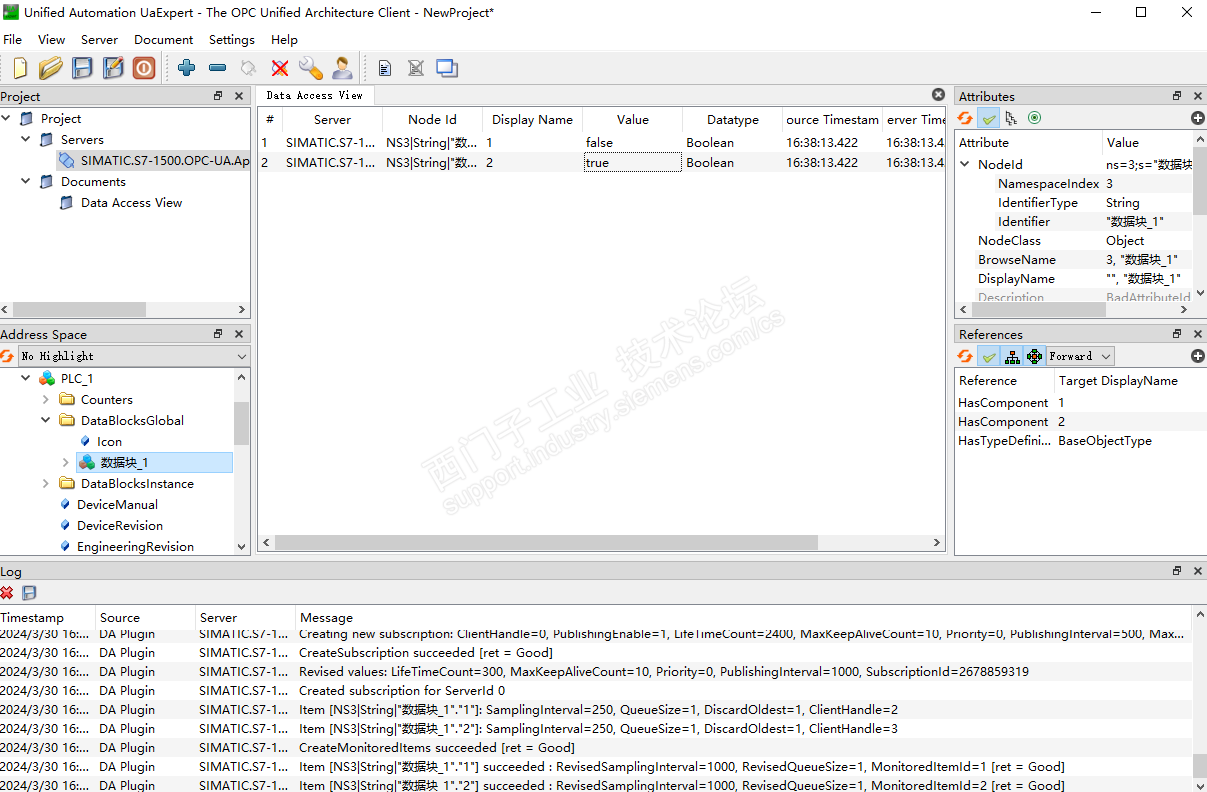Save log with disk icon
Image resolution: width=1207 pixels, height=792 pixels.
coord(29,593)
